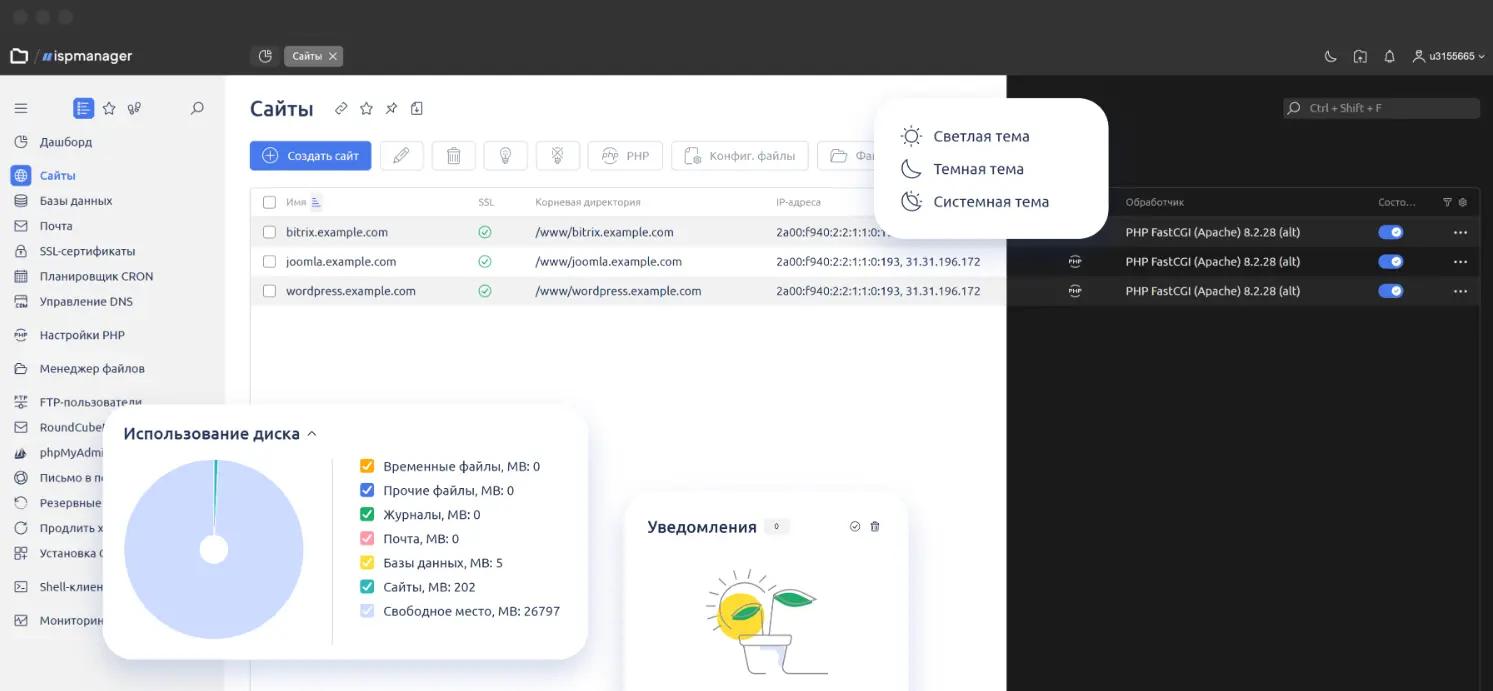The height and width of the screenshot is (691, 1493).
Task: Uncheck Прочие файлы legend checkbox
Action: pos(367,490)
